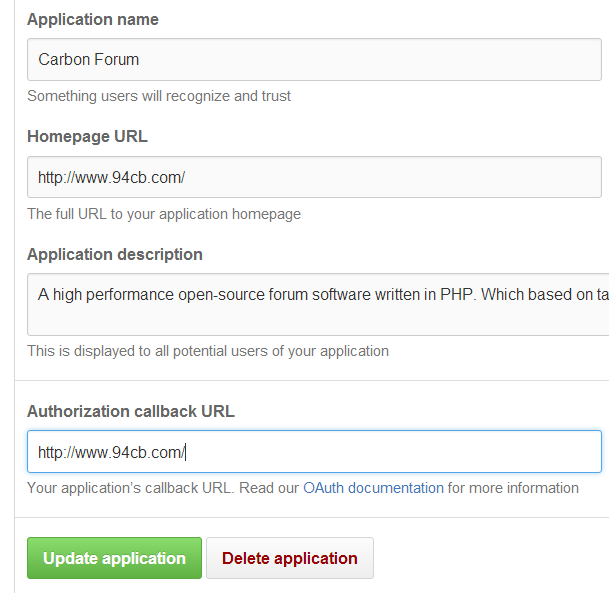This screenshot has width=609, height=593.
Task: Click the Delete application button
Action: tap(290, 558)
